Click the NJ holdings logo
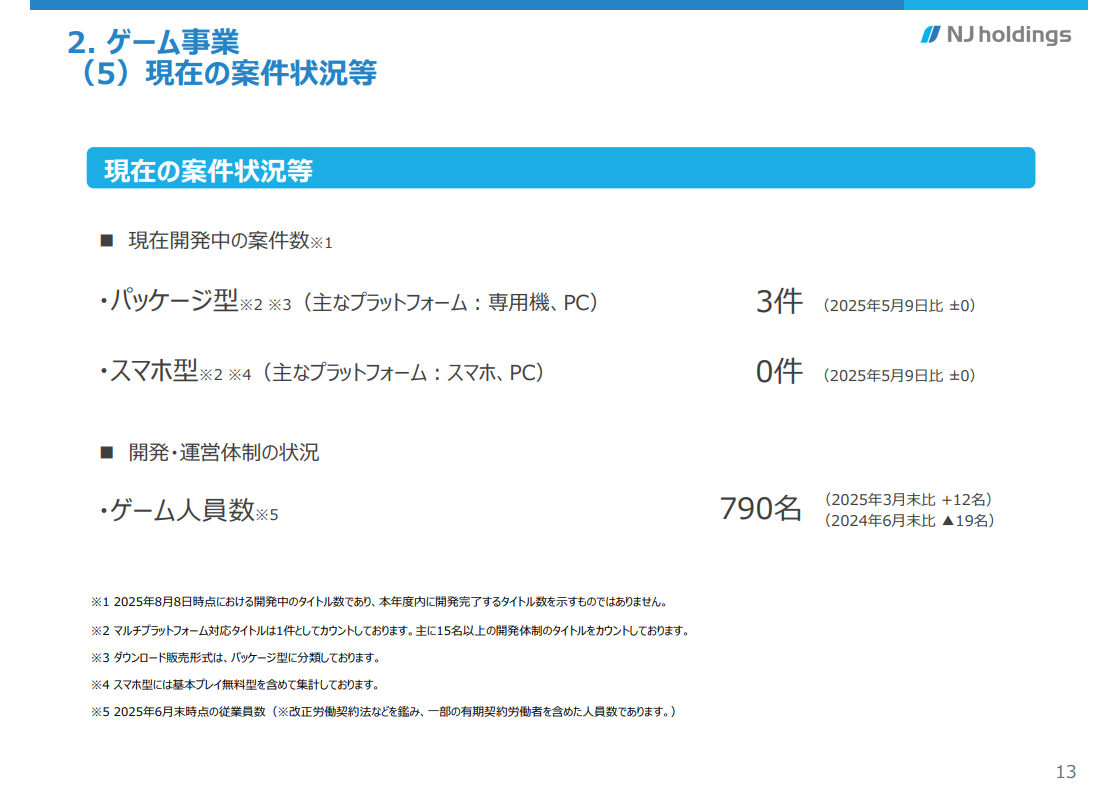Image resolution: width=1119 pixels, height=790 pixels. [x=995, y=35]
